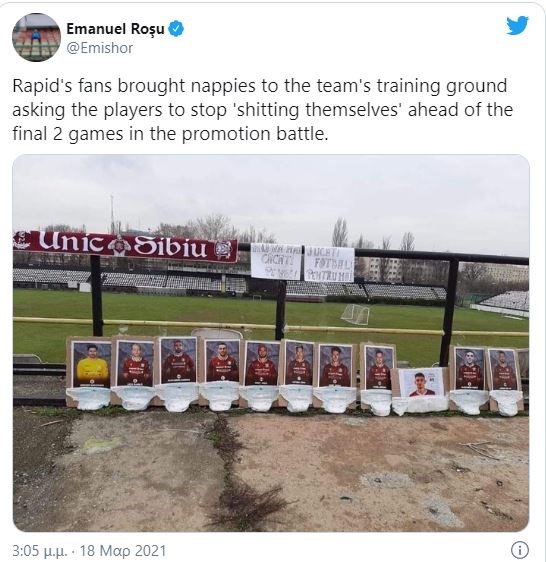This screenshot has width=546, height=562.
Task: Open the tweet photo at the grey sky
Action: 271,192
